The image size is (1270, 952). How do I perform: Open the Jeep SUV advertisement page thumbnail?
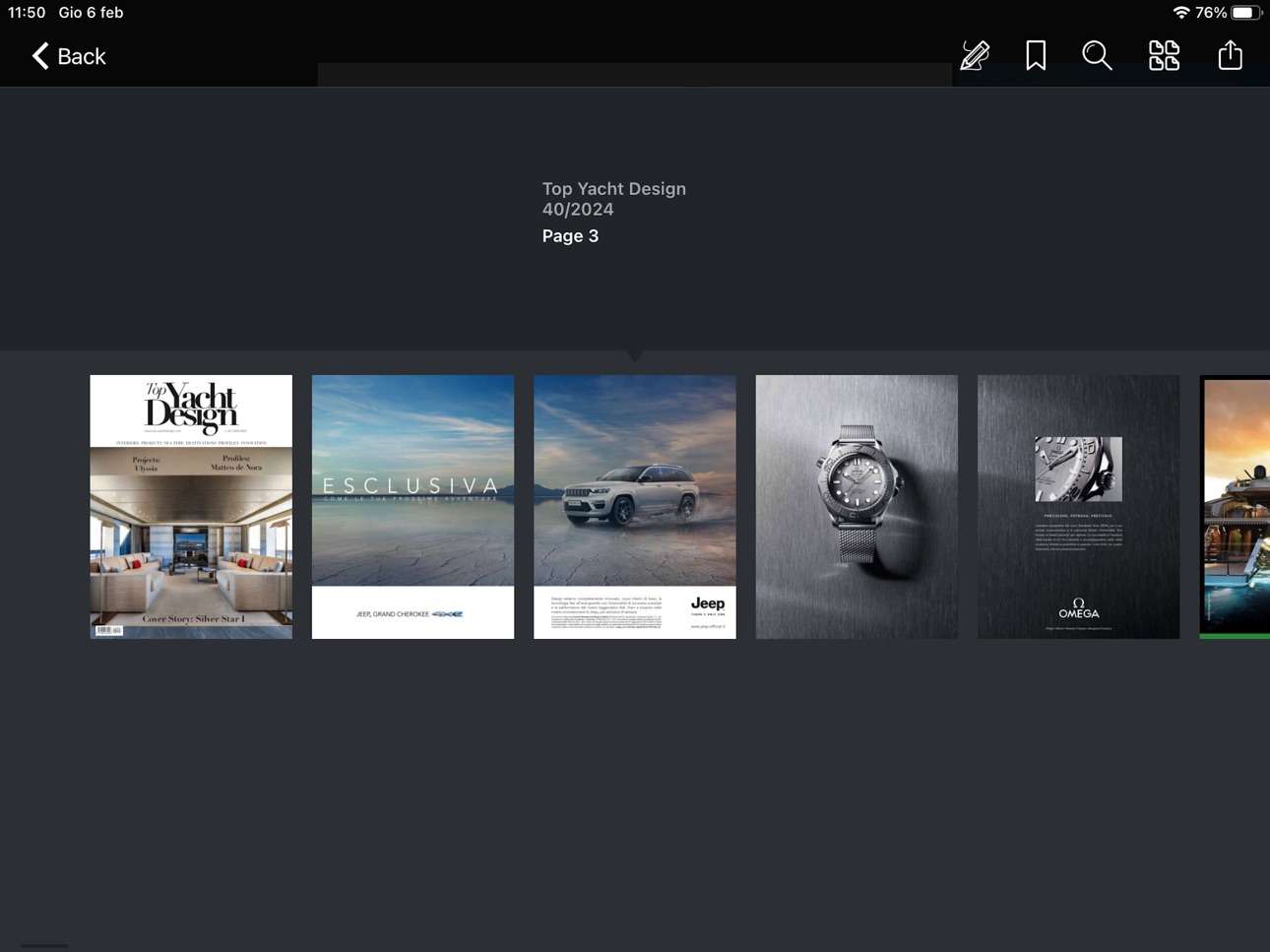635,507
